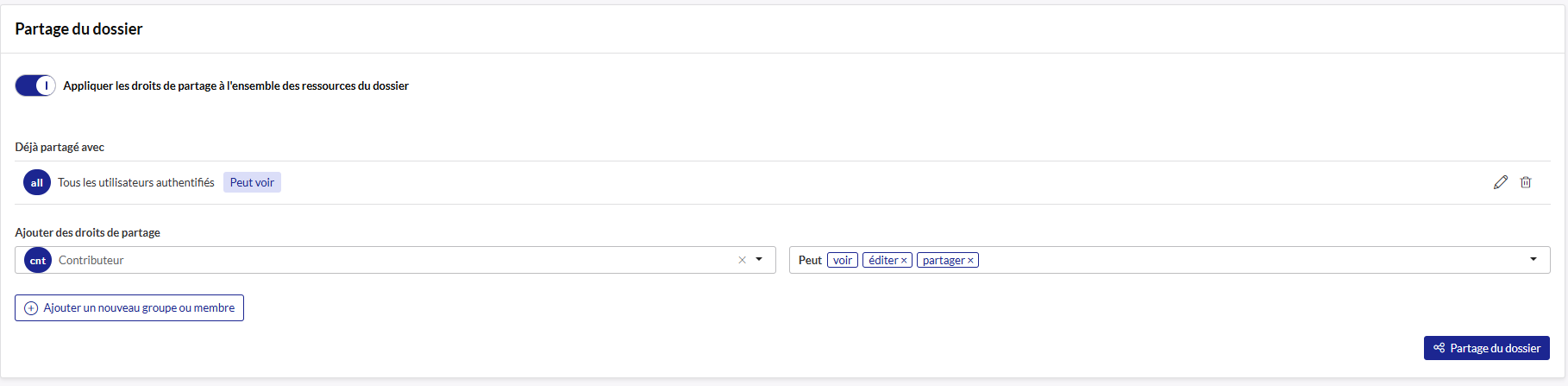Toggle applying share rights to all folder resources
Viewport: 1568px width, 386px height.
coord(35,85)
